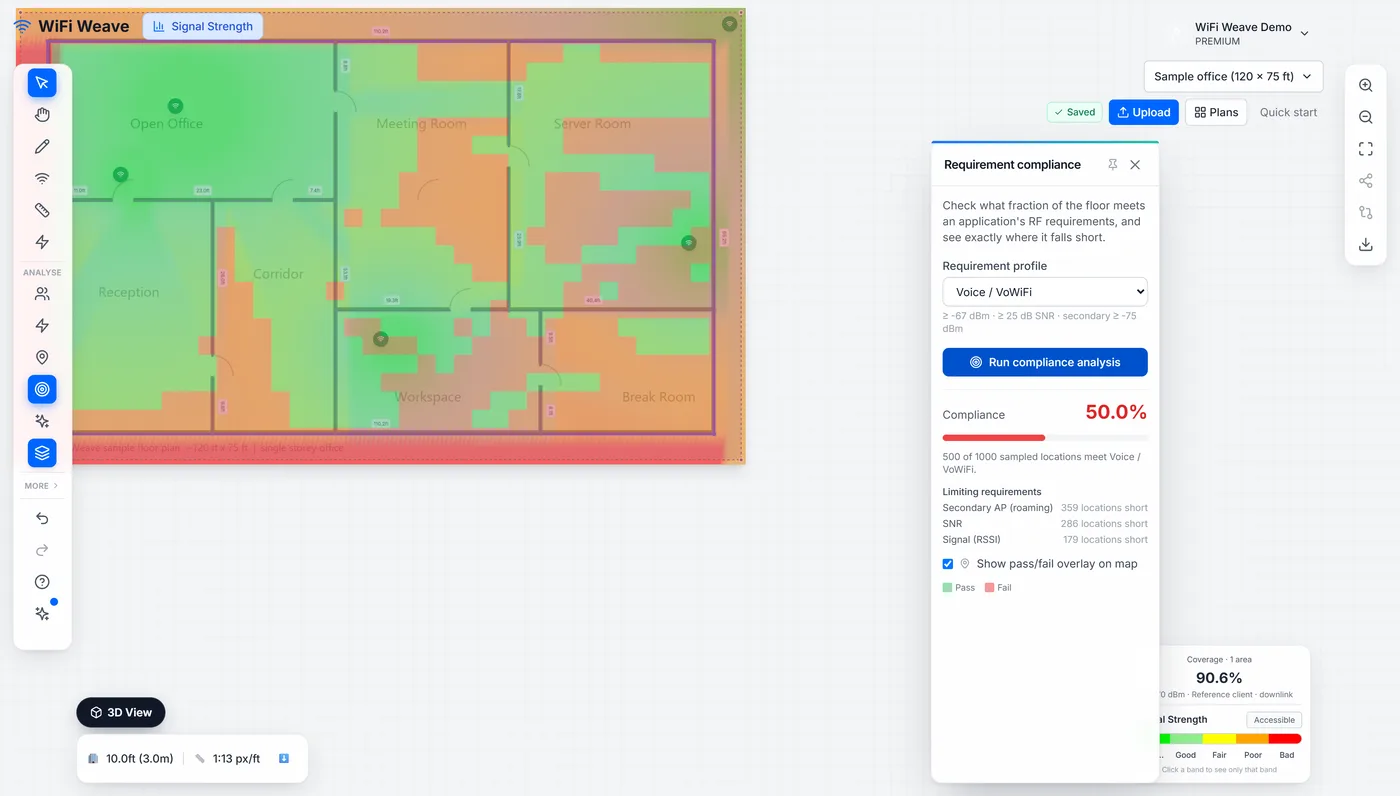Zoom in on the floor plan
Viewport: 1400px width, 796px height.
pyautogui.click(x=1366, y=86)
